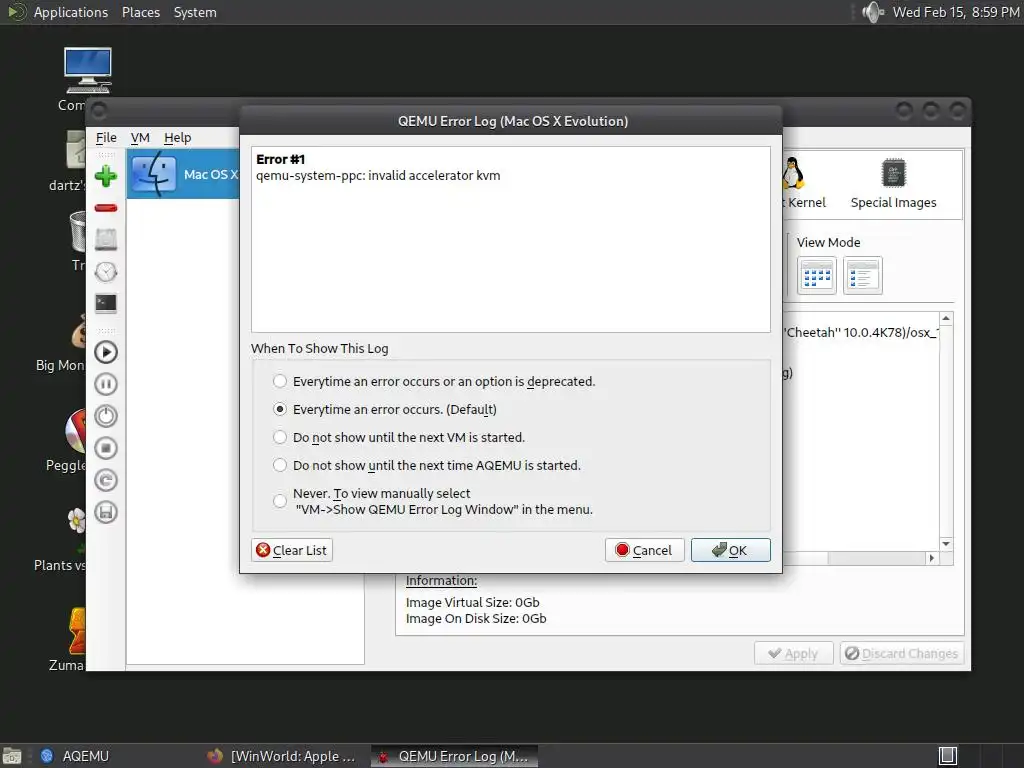The width and height of the screenshot is (1024, 768).
Task: Click Cancel in the error log dialog
Action: 644,550
